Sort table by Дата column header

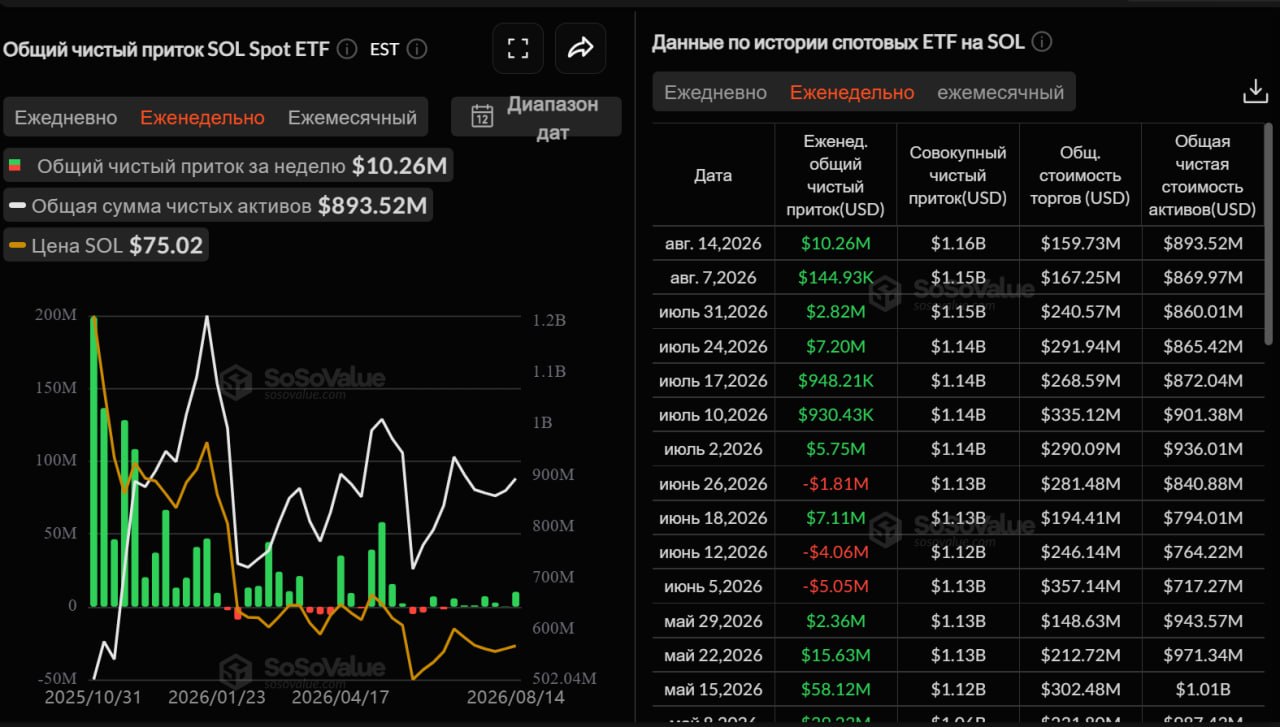[x=713, y=175]
